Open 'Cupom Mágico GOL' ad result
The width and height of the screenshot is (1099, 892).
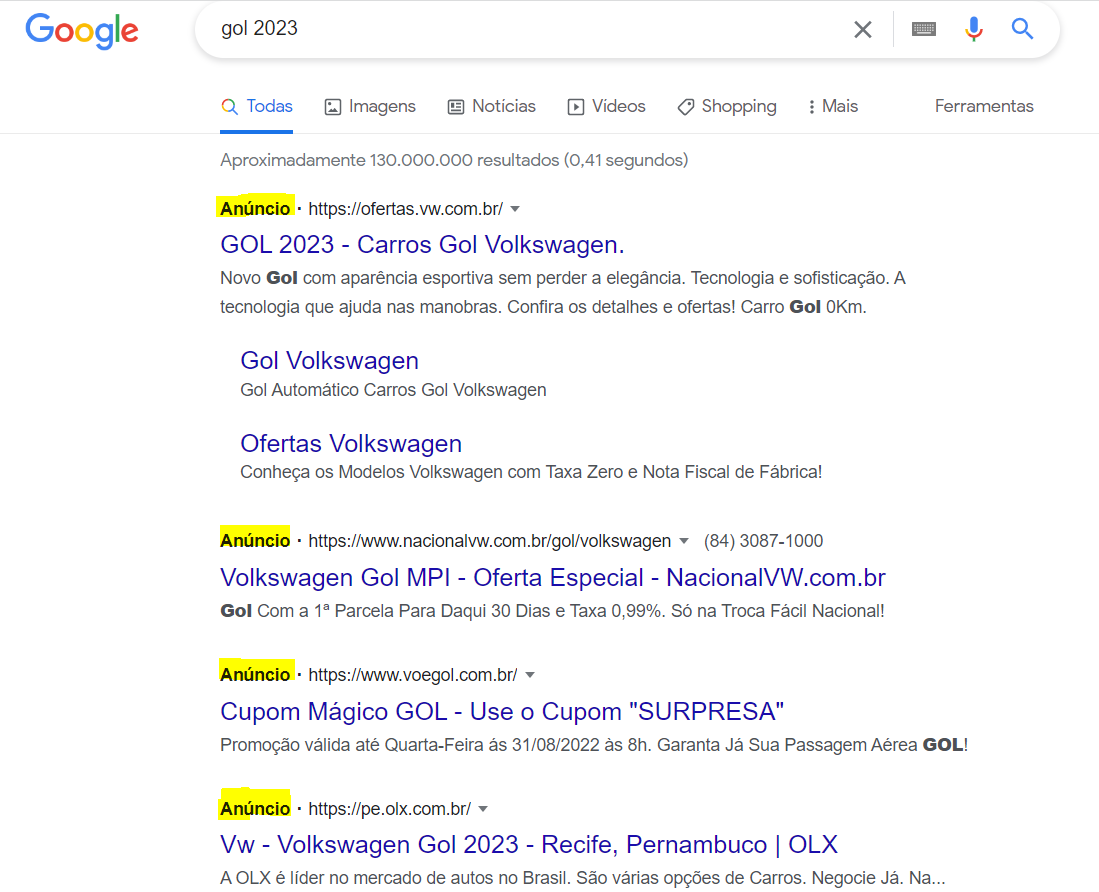tap(502, 711)
